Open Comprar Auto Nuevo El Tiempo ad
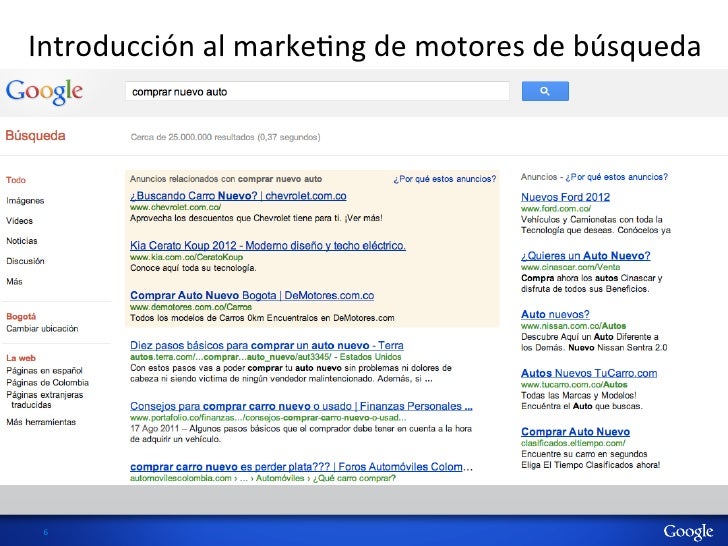The image size is (728, 546). [575, 432]
